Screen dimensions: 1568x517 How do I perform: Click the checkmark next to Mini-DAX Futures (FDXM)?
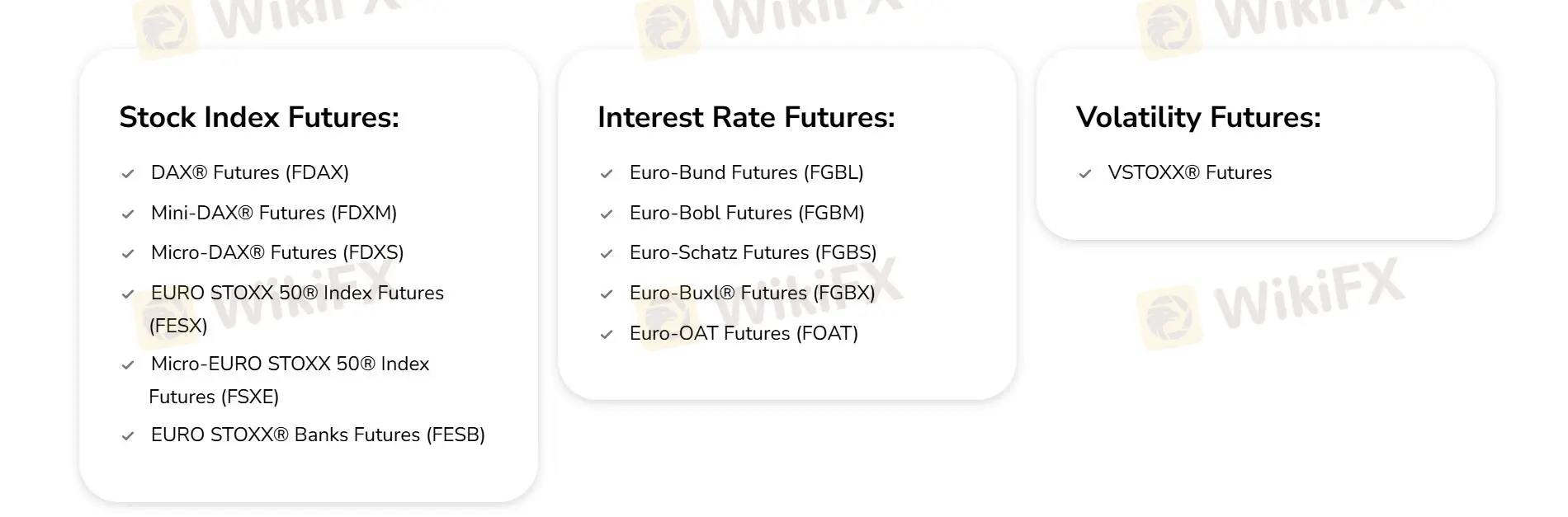tap(128, 214)
